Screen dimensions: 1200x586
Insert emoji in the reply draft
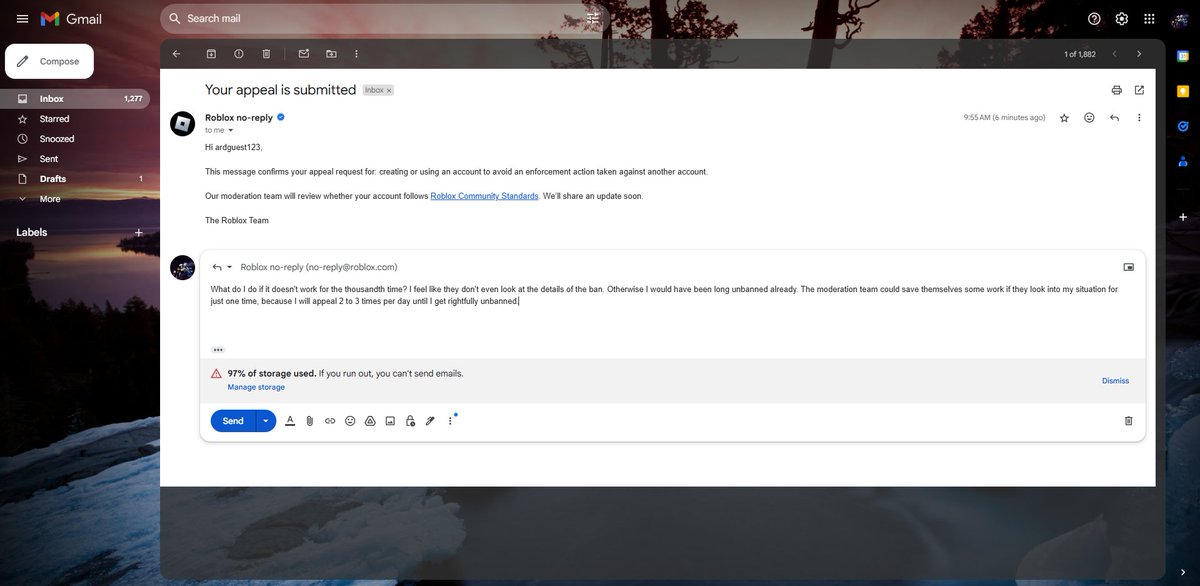[x=350, y=421]
